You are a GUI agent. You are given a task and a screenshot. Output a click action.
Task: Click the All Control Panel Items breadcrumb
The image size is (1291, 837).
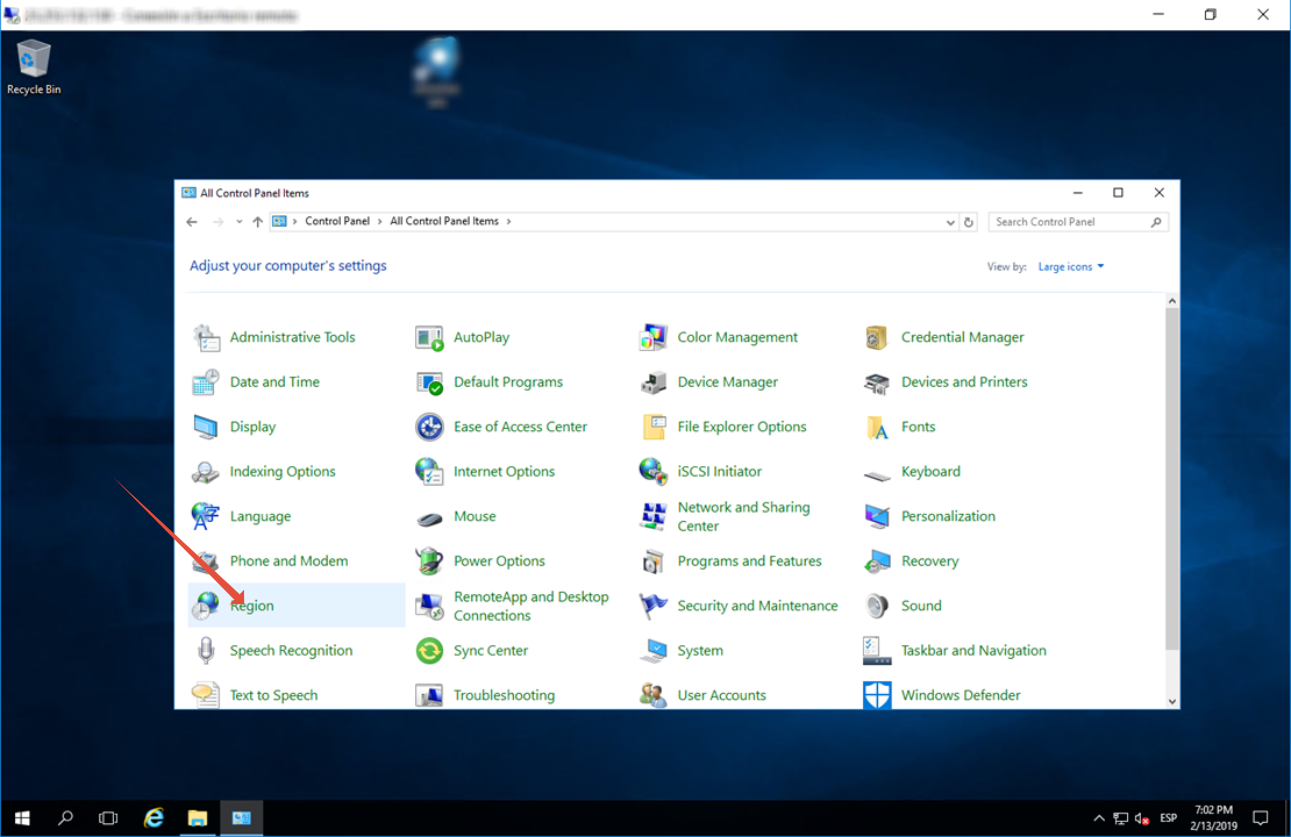click(x=444, y=222)
